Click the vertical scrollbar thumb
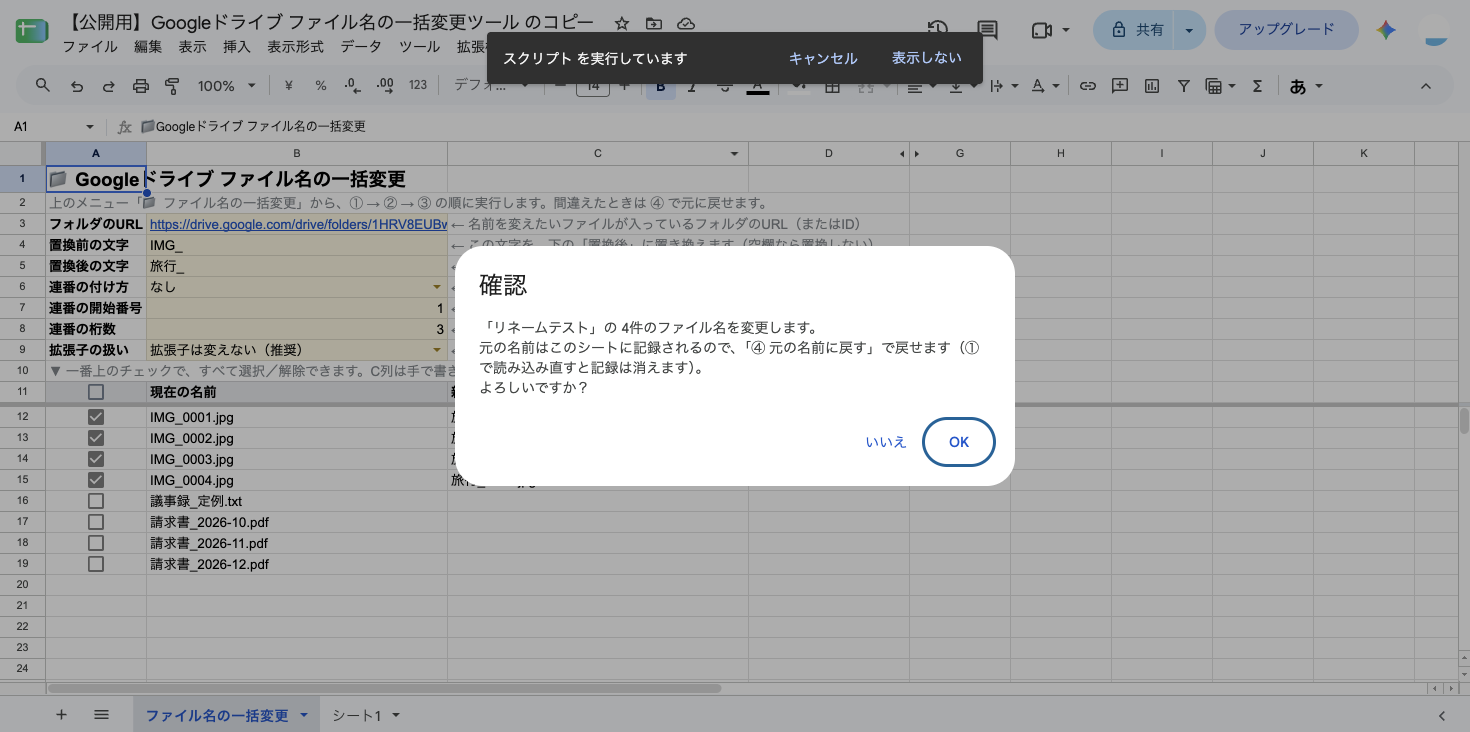Screen dimensions: 1470x732 [x=1464, y=421]
